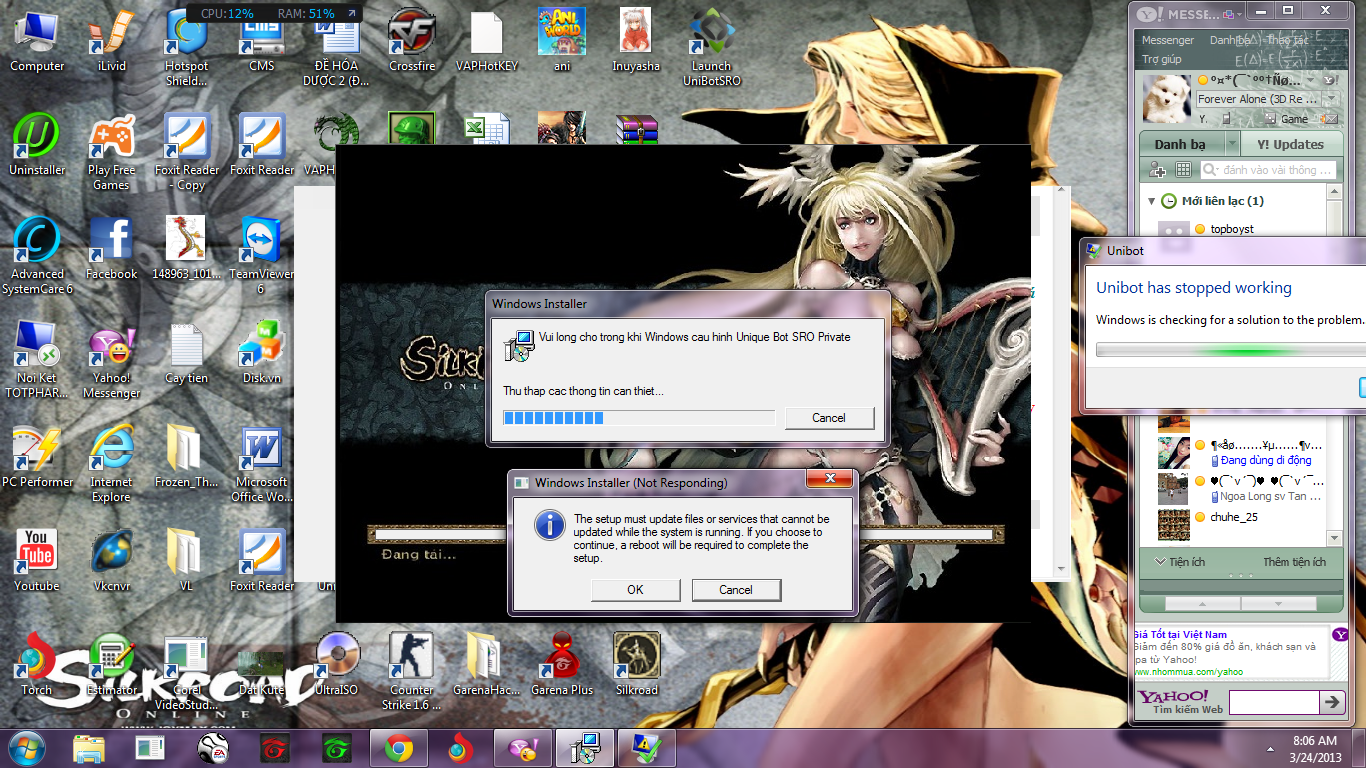The height and width of the screenshot is (768, 1366).
Task: Open the VAPHotKEY file on desktop
Action: pyautogui.click(x=487, y=42)
